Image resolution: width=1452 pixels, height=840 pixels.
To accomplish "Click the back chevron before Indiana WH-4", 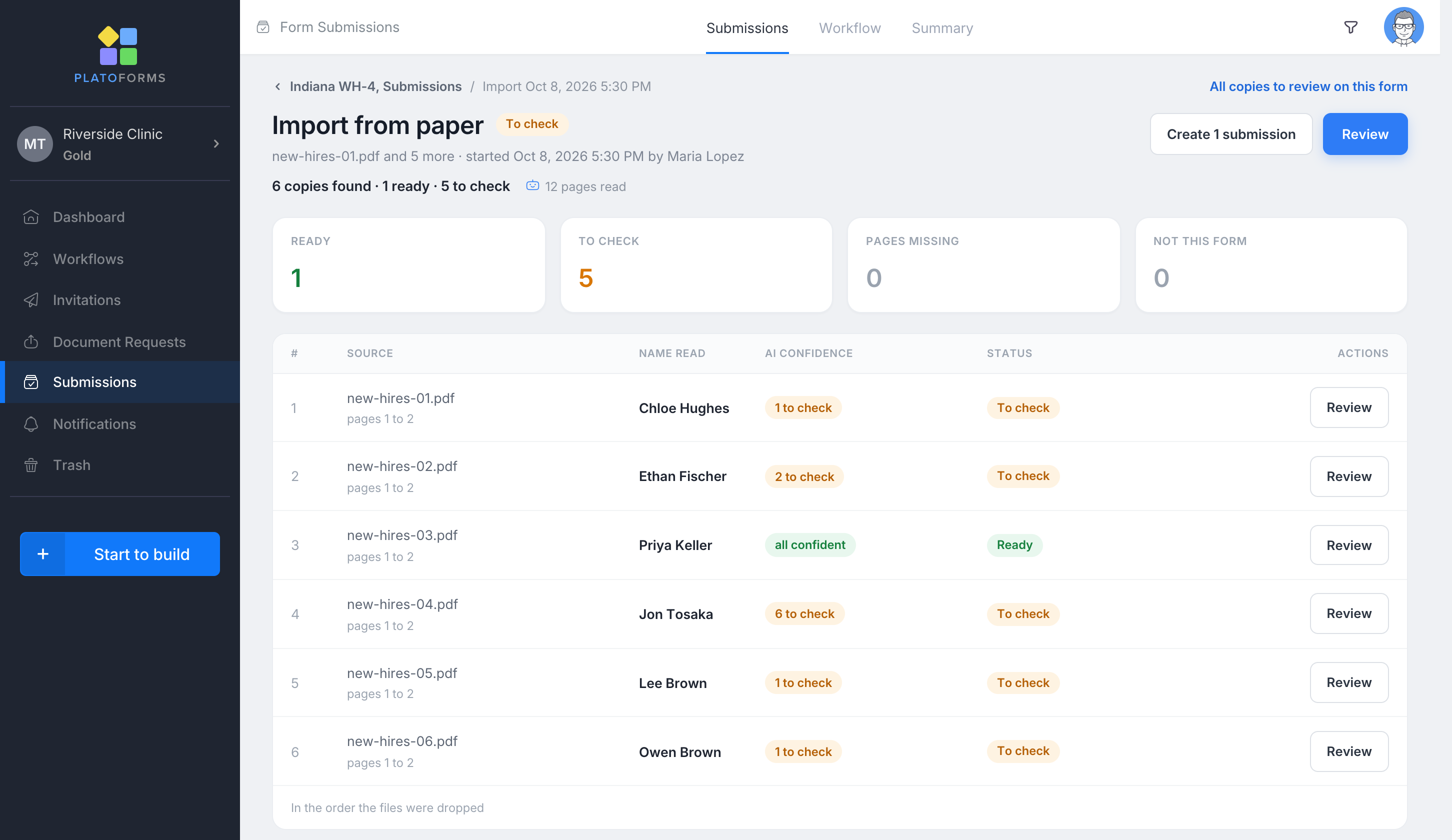I will pos(277,86).
